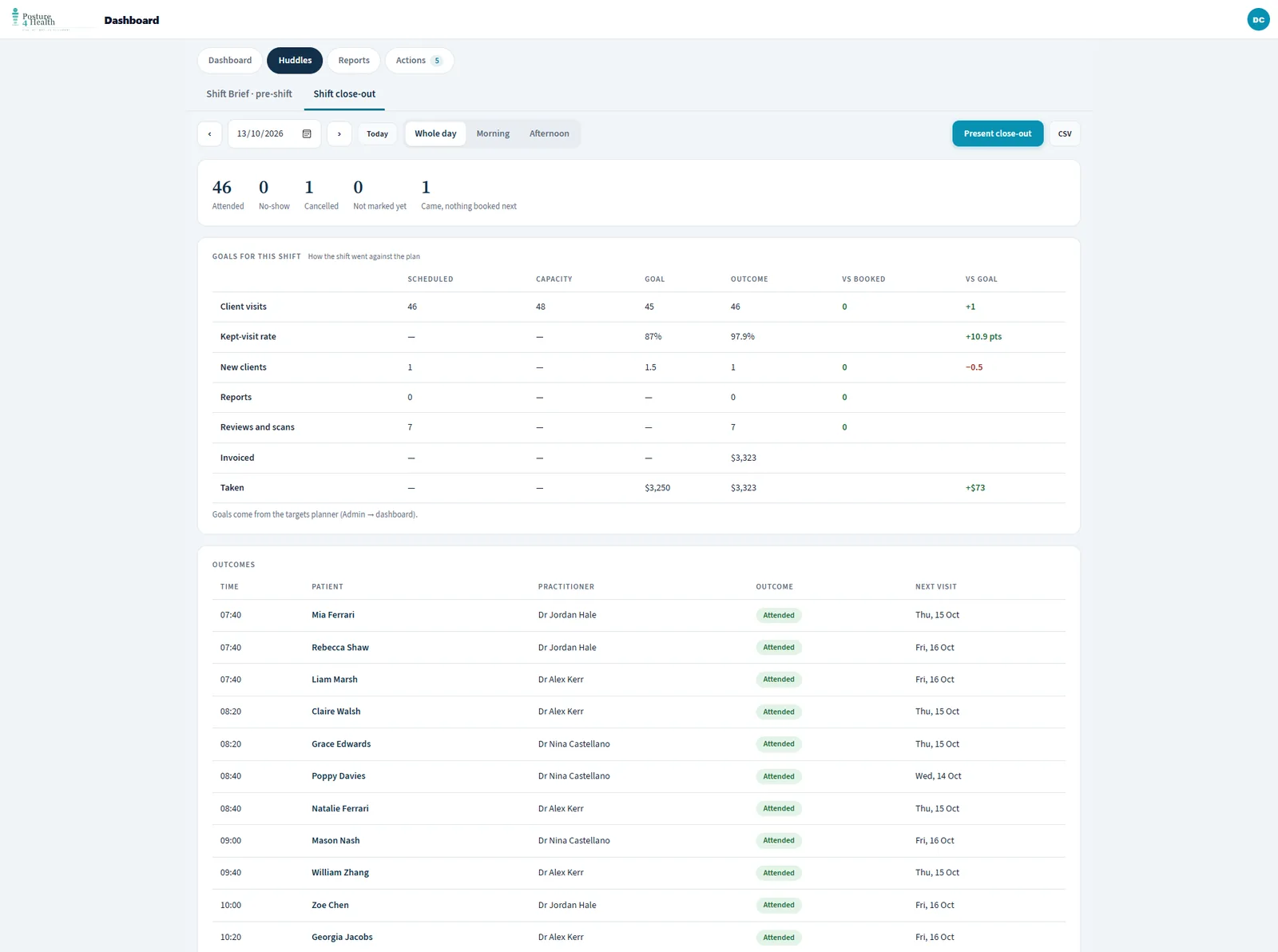This screenshot has width=1278, height=952.
Task: Switch to Shift Brief pre-shift tab
Action: [x=249, y=94]
